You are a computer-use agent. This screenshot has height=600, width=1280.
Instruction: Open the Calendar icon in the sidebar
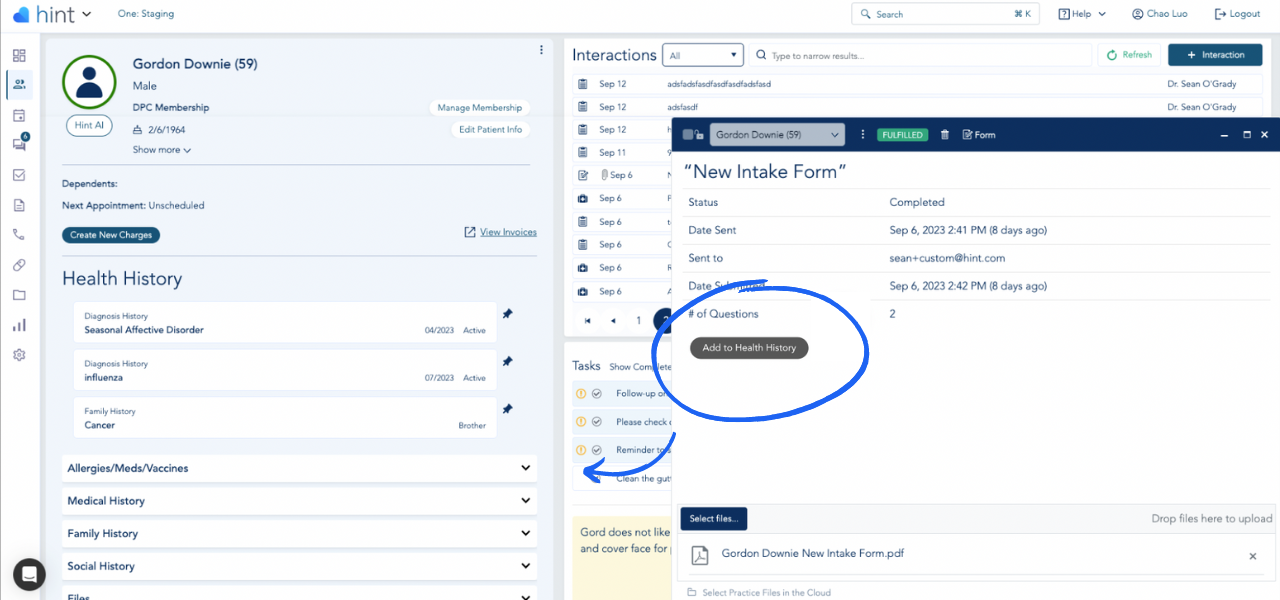[x=19, y=115]
